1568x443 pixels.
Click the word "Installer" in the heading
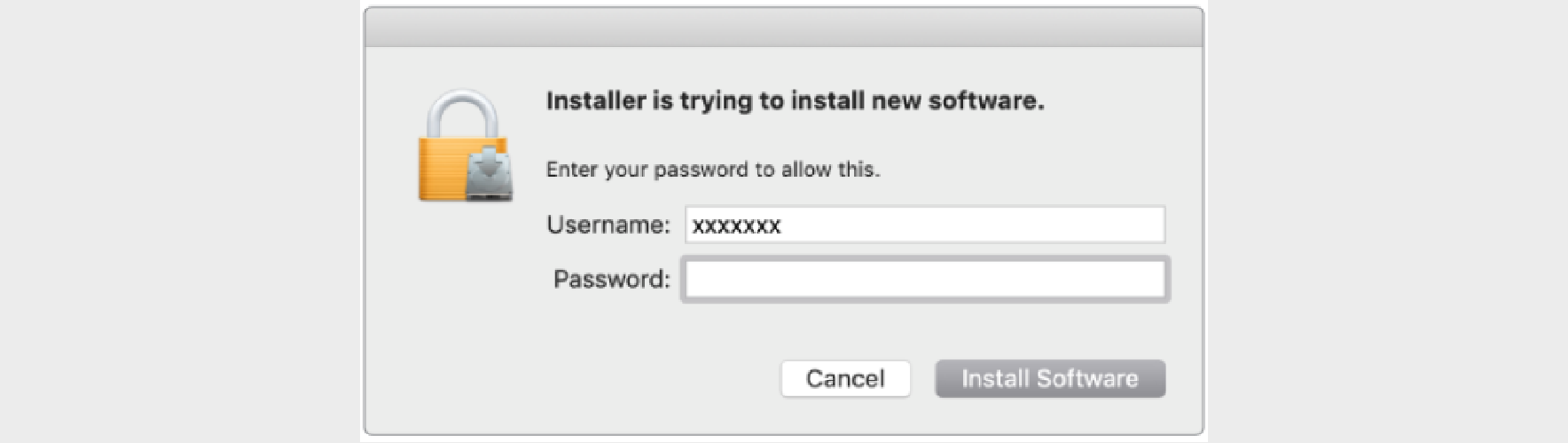coord(596,101)
